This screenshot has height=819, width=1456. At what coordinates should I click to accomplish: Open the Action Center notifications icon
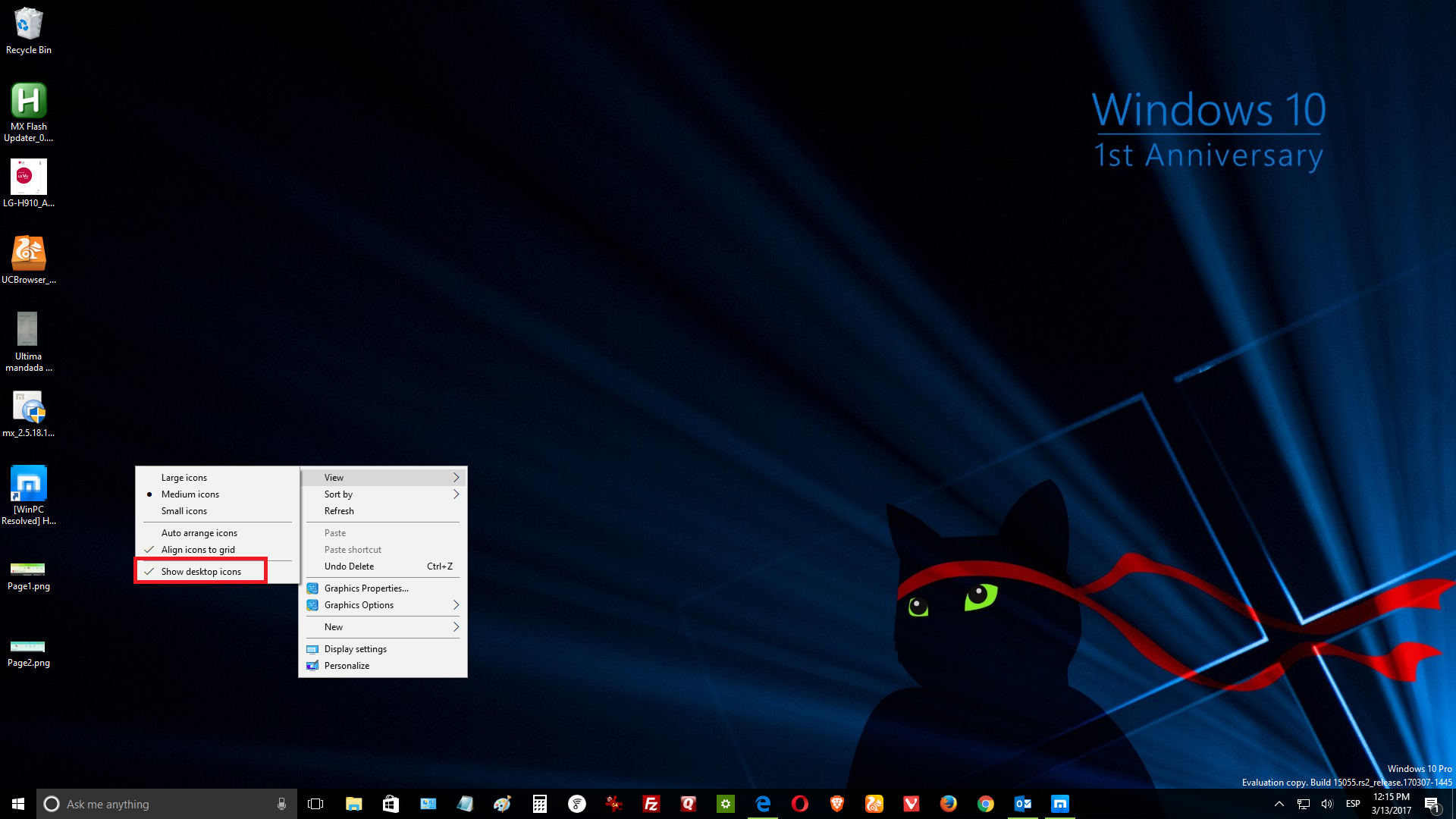pos(1432,804)
